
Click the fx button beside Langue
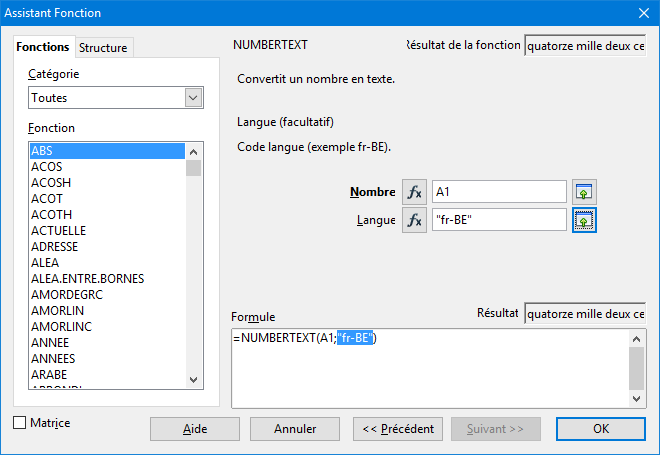[x=414, y=220]
